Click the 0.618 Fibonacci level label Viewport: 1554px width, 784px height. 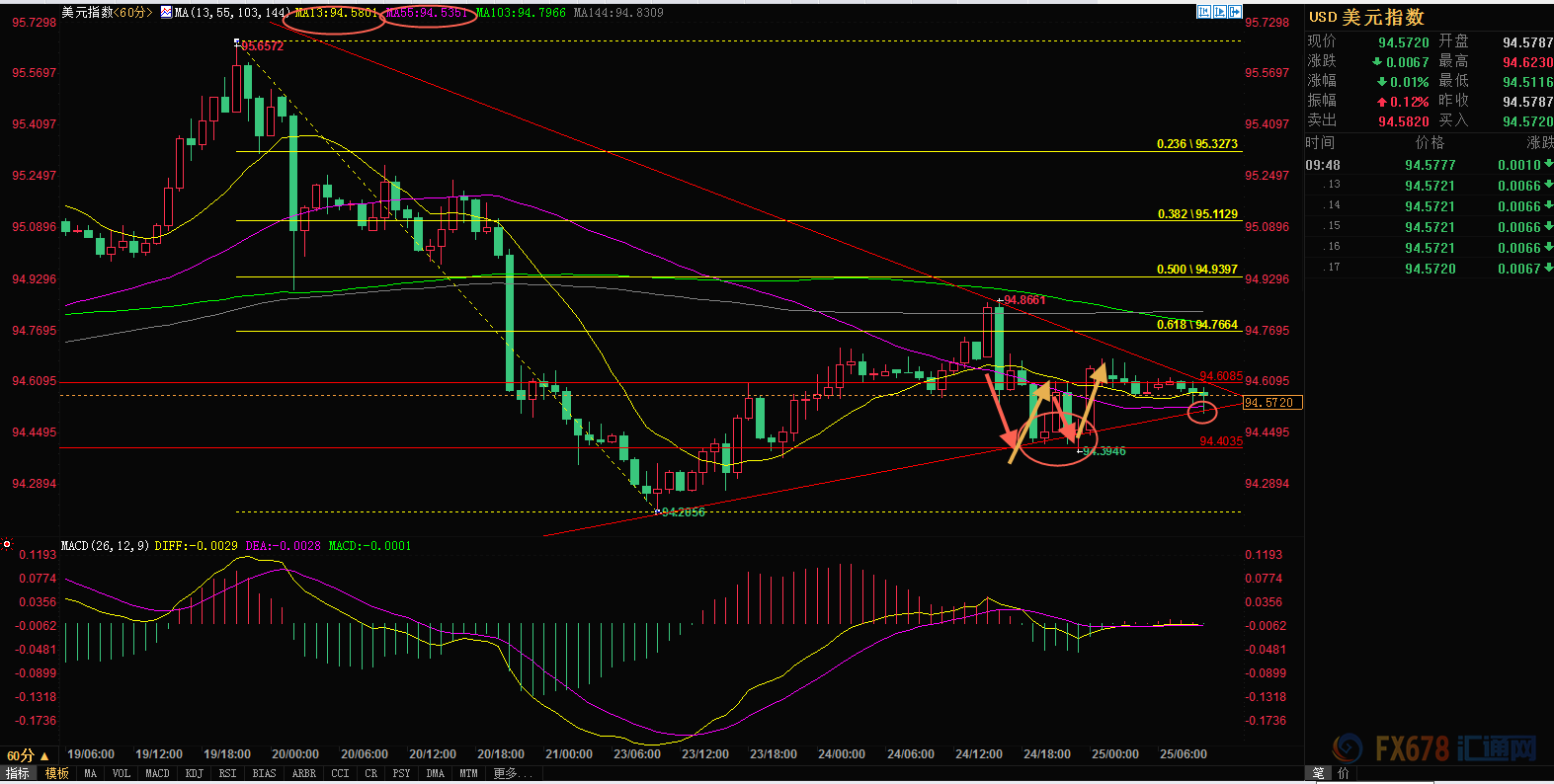(1197, 325)
